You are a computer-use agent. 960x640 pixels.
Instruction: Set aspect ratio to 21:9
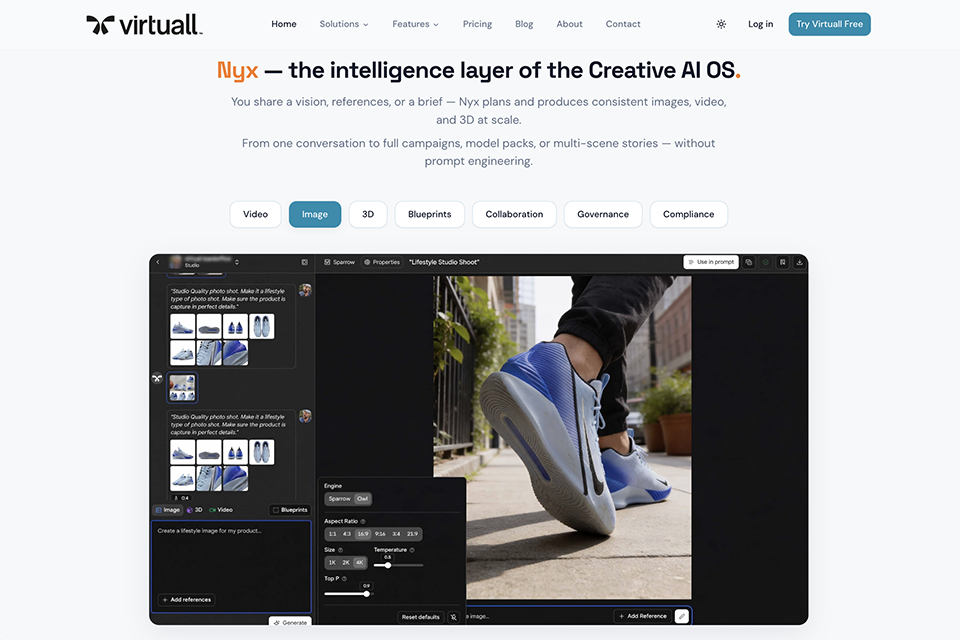click(413, 534)
